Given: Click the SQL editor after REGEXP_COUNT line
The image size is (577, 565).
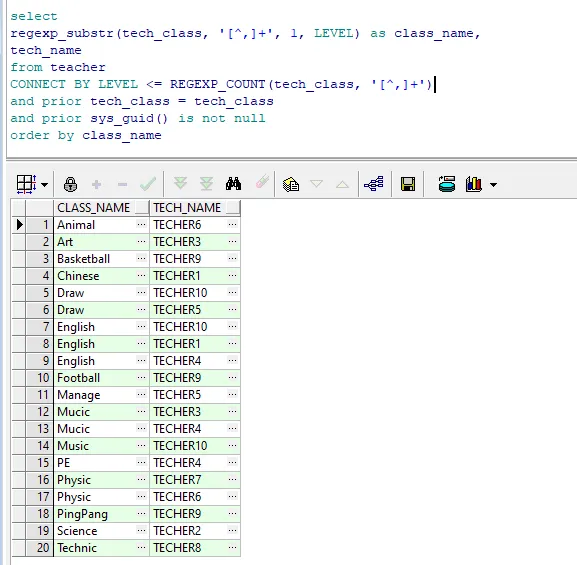Looking at the screenshot, I should tap(435, 84).
